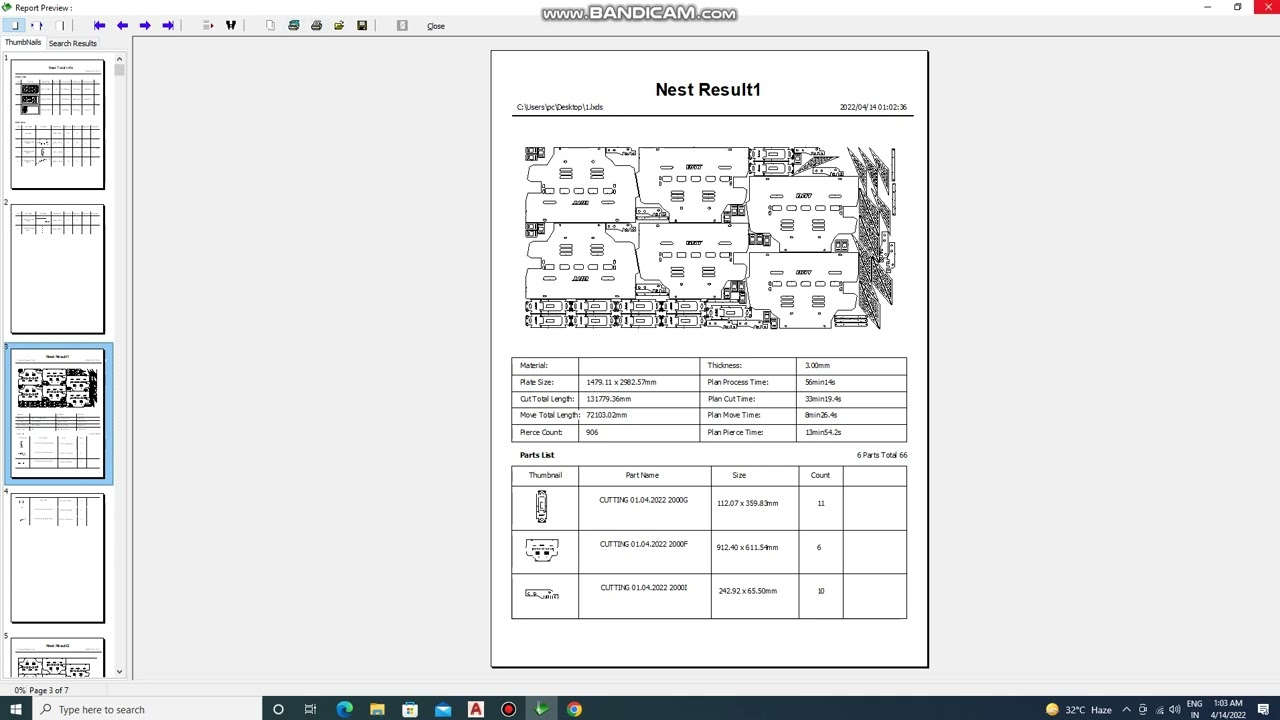Viewport: 1280px width, 720px height.
Task: Click the size 912.40 x 611.54mm cell
Action: (747, 547)
